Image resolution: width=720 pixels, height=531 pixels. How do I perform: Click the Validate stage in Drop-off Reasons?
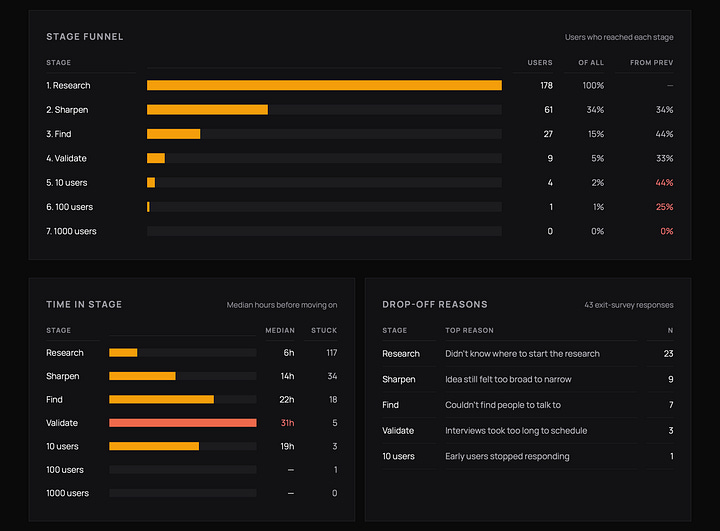click(398, 431)
